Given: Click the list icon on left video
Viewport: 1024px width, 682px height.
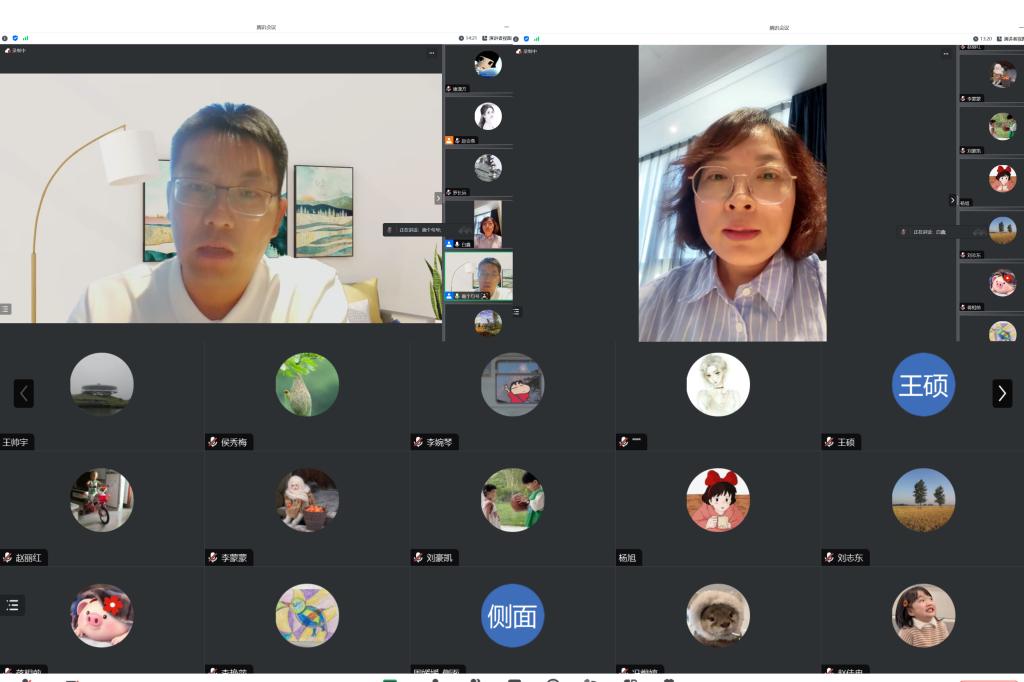Looking at the screenshot, I should click(x=6, y=309).
